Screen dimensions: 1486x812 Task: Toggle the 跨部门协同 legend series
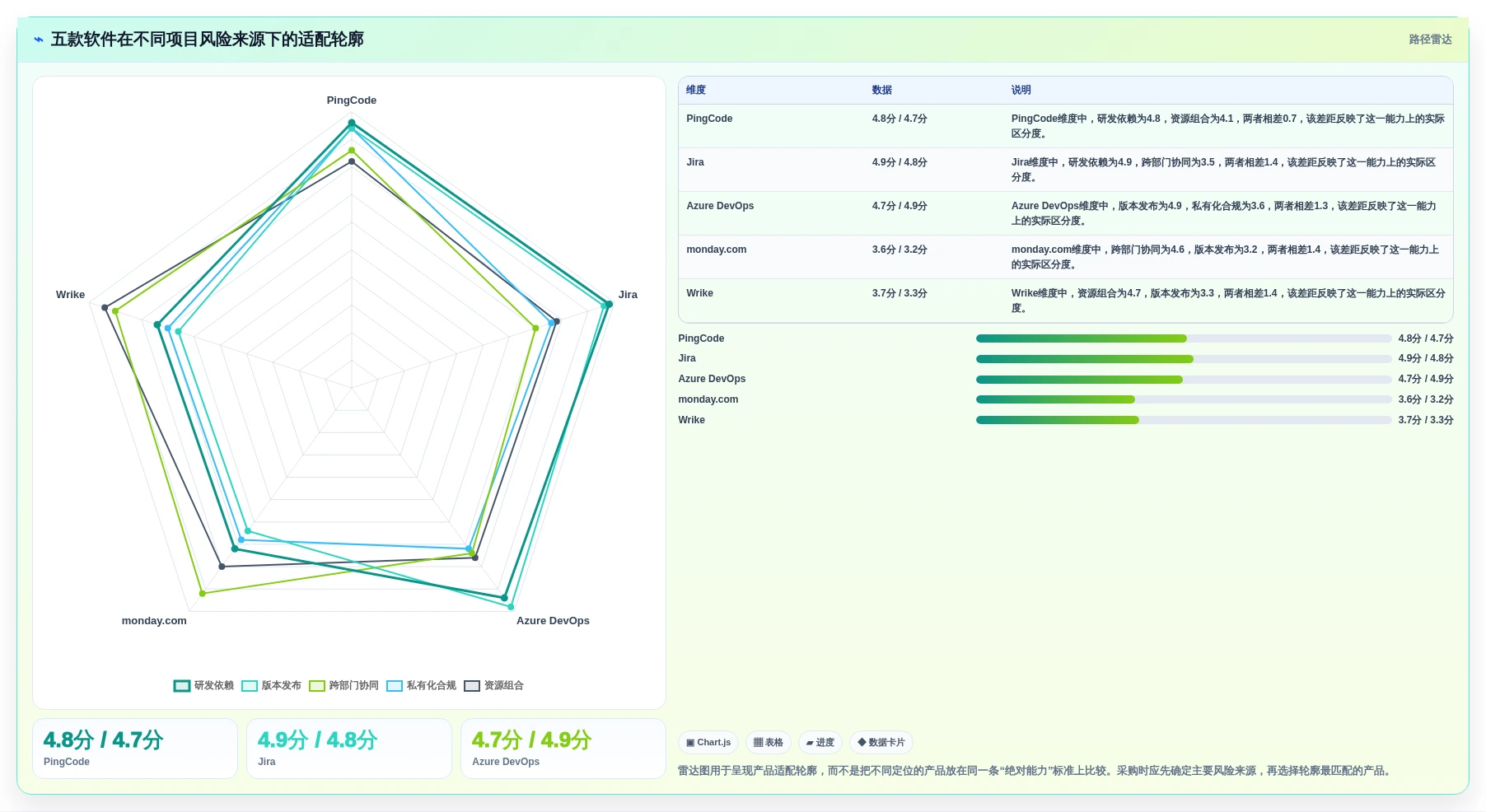coord(343,685)
